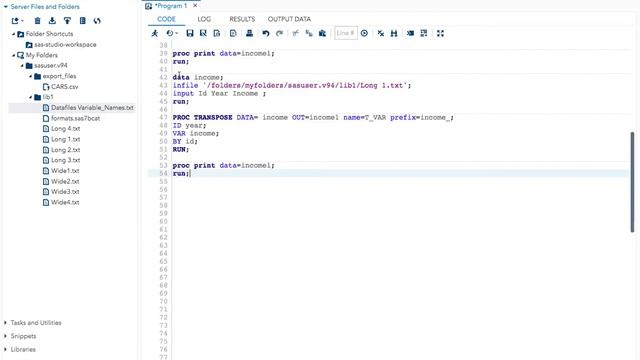Collapse the Server Files and Folders section

click(6, 7)
